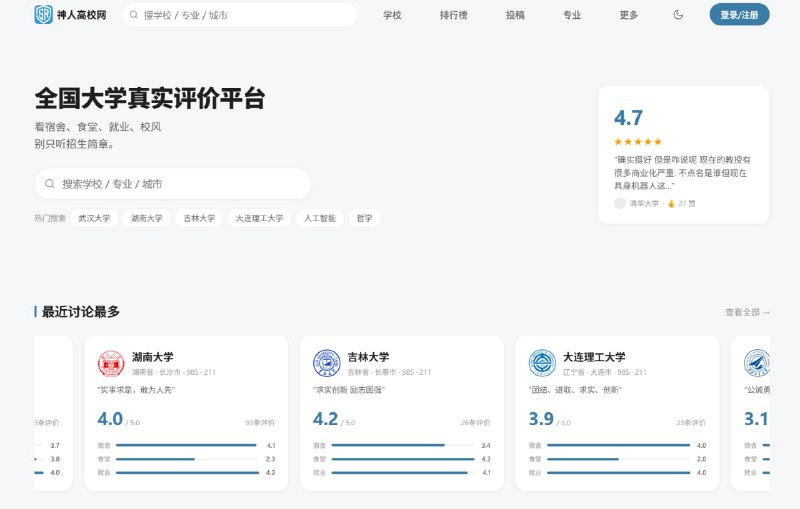Click the 4.7 featured review score
The image size is (800, 509).
click(628, 118)
